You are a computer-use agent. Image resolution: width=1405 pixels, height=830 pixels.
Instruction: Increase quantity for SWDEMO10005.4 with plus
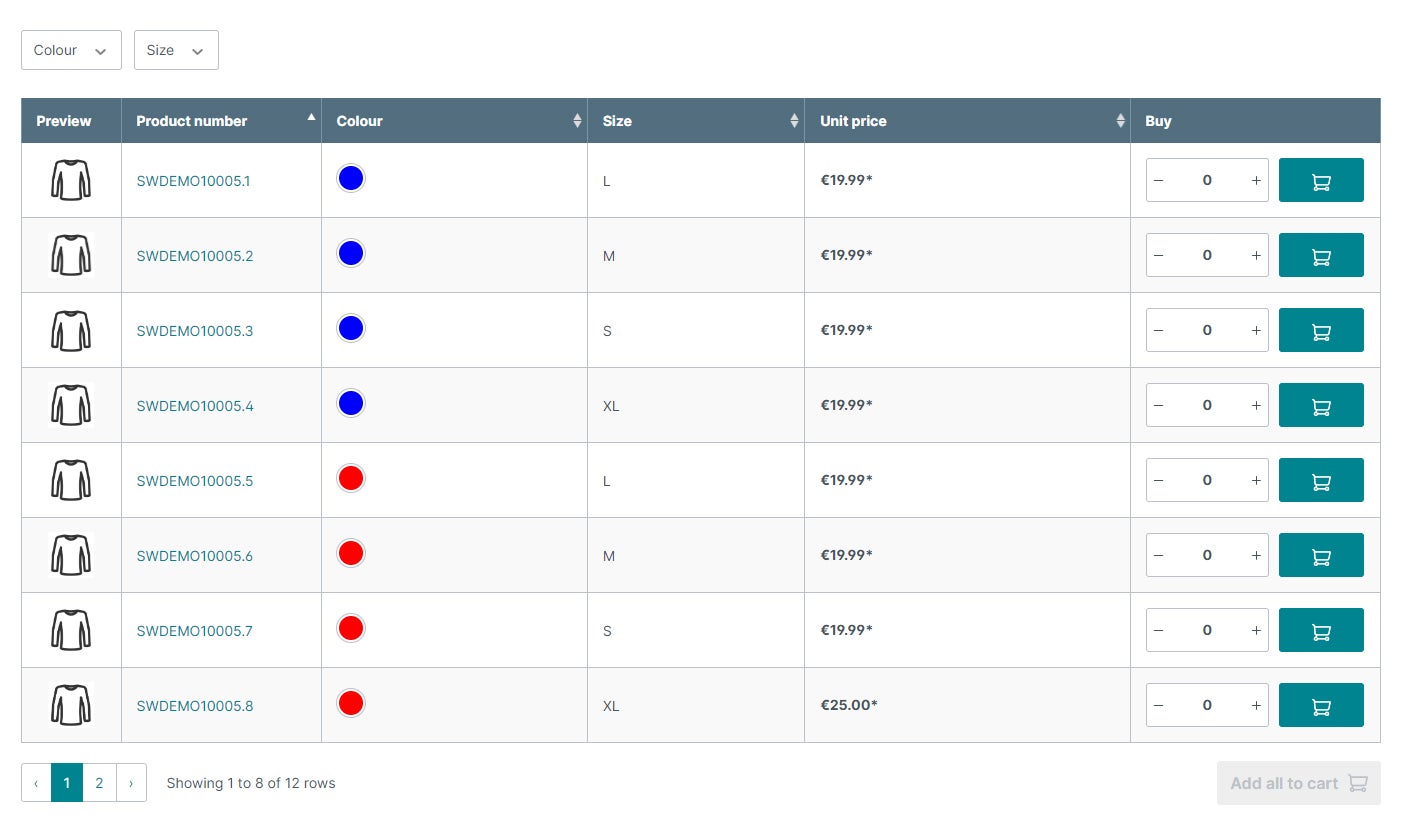(1256, 405)
